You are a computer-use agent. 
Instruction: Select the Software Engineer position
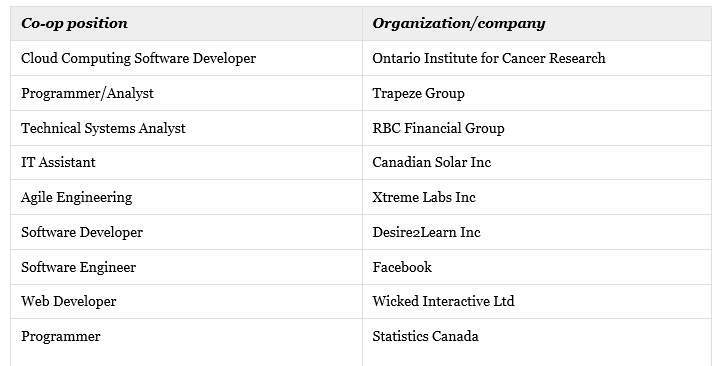(78, 267)
